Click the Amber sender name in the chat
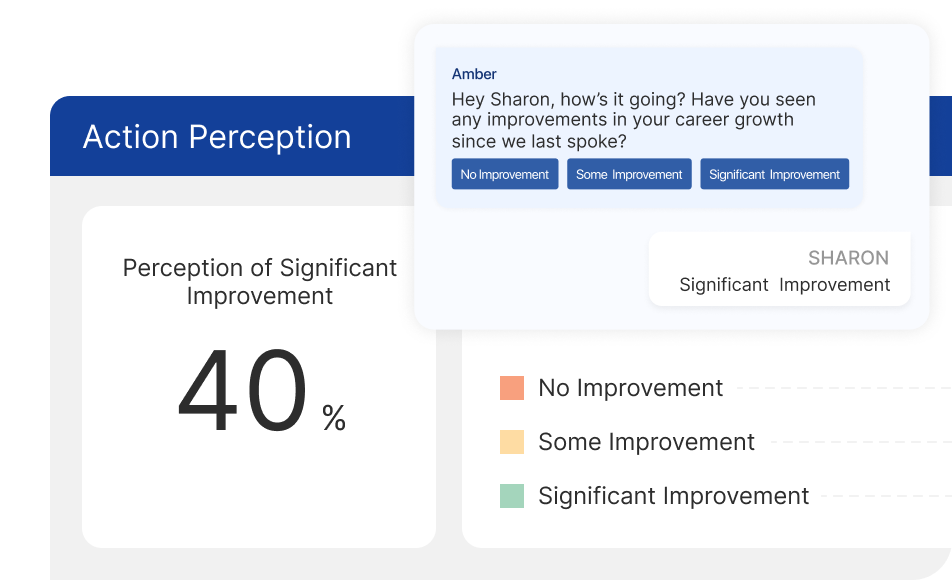The height and width of the screenshot is (580, 952). click(474, 74)
